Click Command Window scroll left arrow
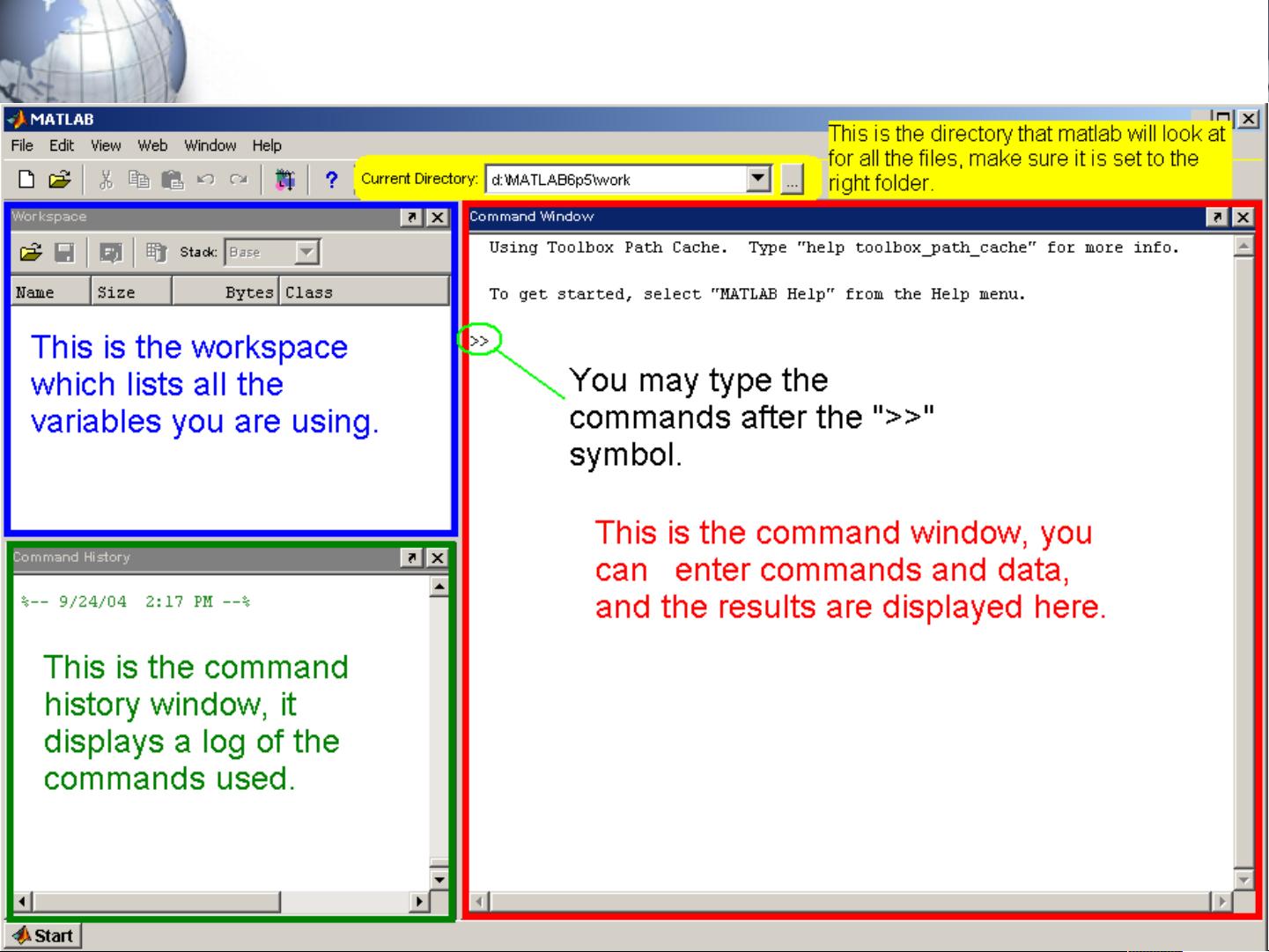 coord(480,901)
